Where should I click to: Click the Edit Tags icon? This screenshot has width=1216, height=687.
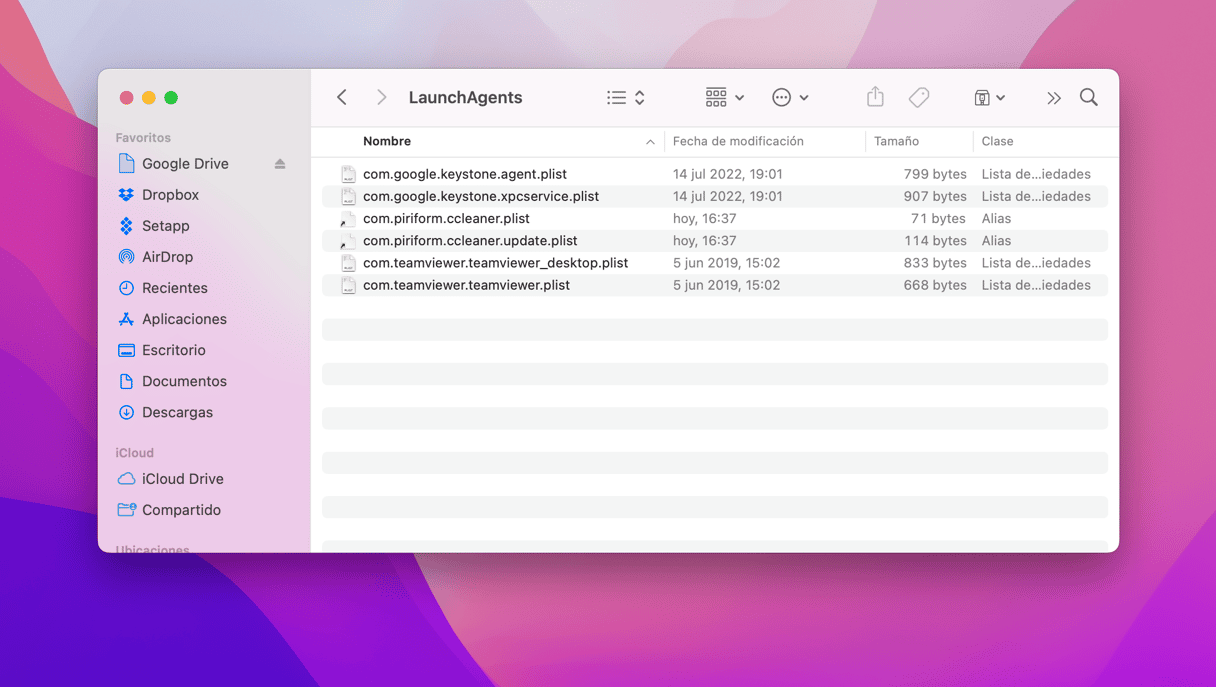919,97
